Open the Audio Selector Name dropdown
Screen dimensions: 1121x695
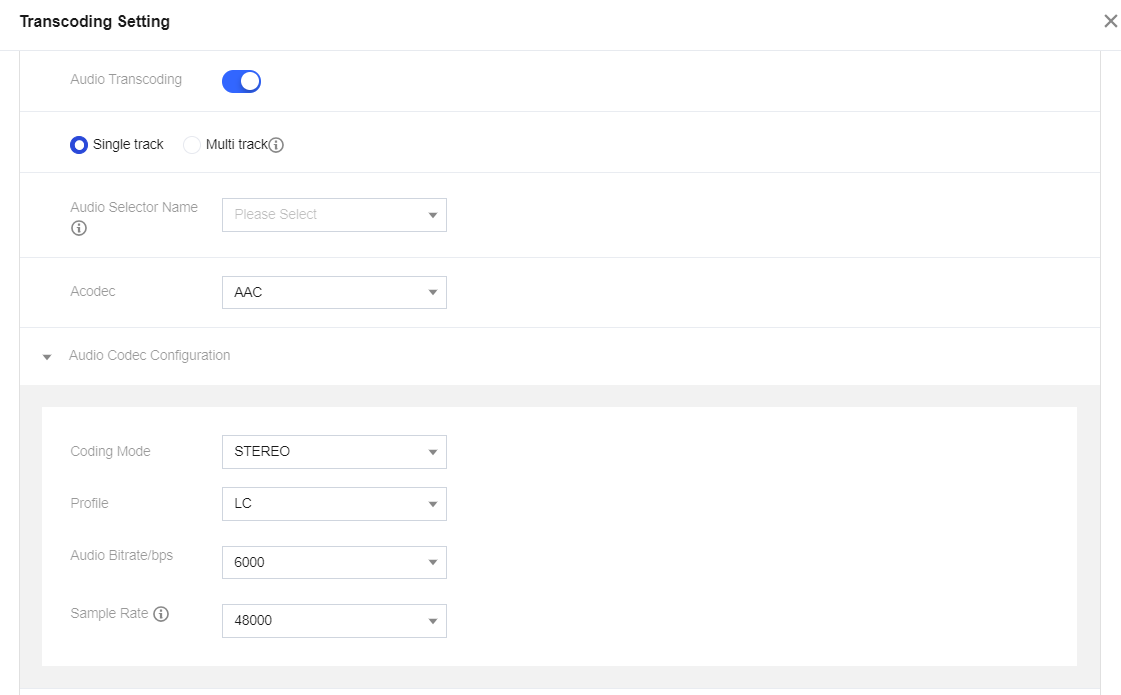tap(333, 215)
